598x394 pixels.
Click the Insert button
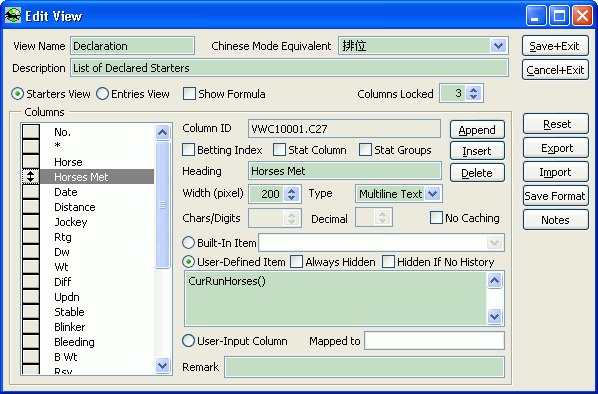[477, 151]
